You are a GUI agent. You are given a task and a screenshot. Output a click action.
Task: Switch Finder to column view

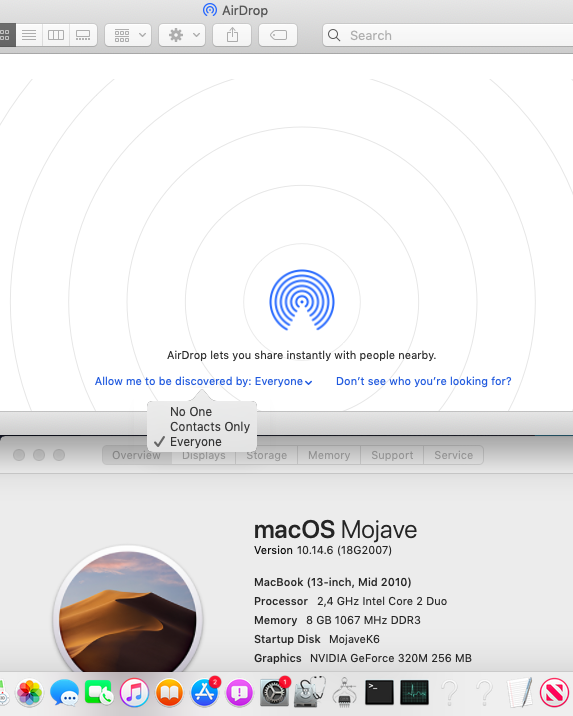click(56, 35)
